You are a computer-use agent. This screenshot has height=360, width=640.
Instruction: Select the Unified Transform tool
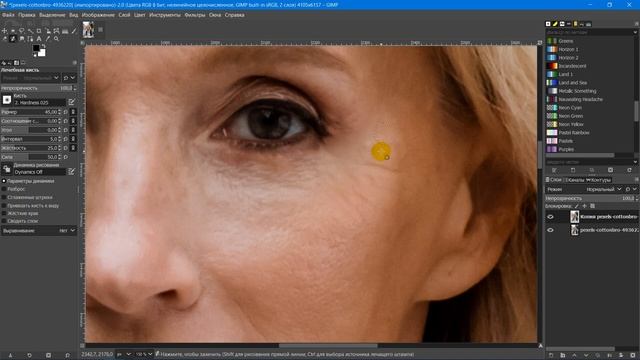tap(48, 31)
